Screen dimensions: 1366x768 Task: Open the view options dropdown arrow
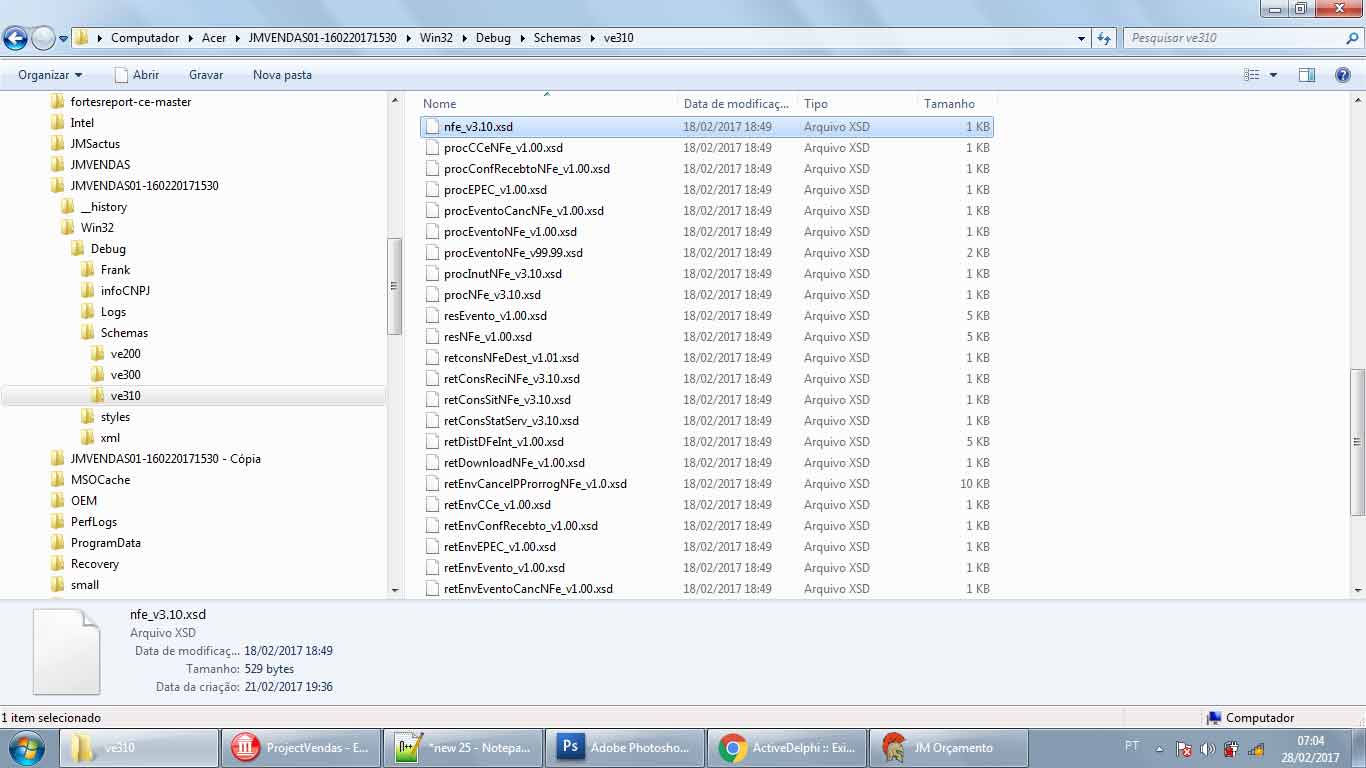(x=1273, y=75)
